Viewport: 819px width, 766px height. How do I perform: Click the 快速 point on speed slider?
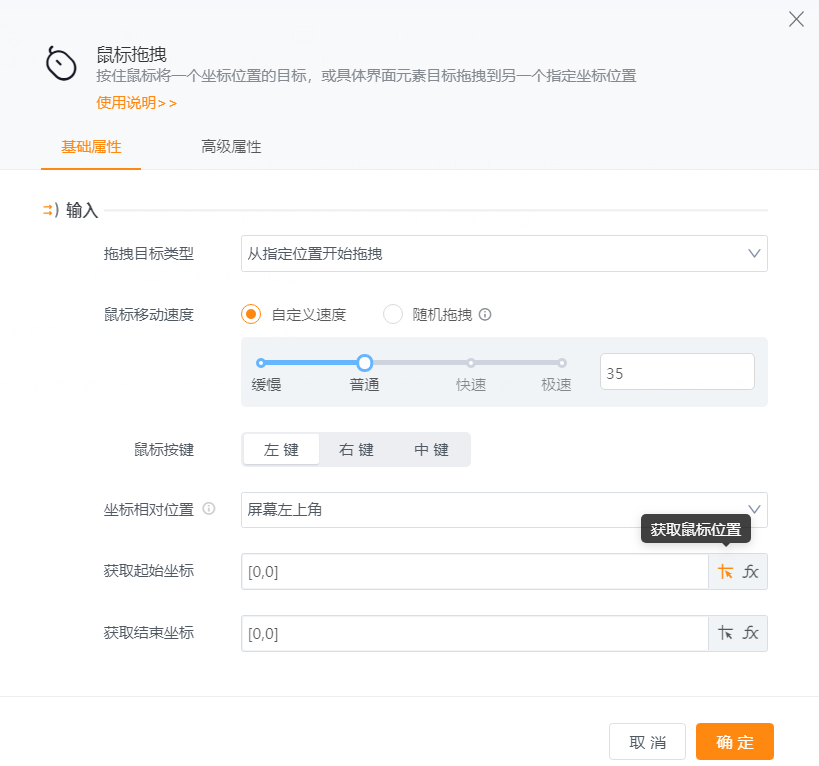click(x=470, y=363)
